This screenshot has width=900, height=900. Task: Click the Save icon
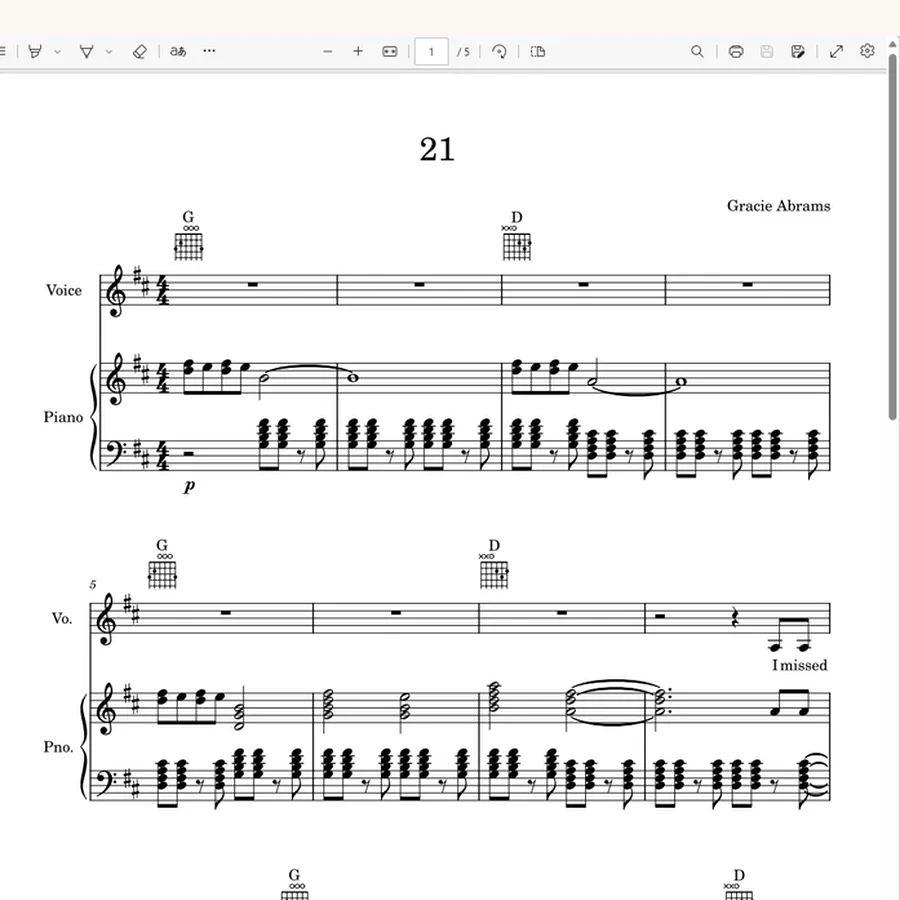(x=767, y=52)
